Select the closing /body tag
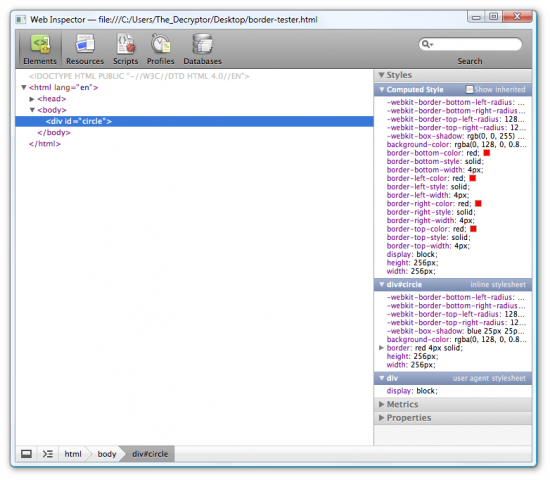550x480 pixels. coord(54,133)
